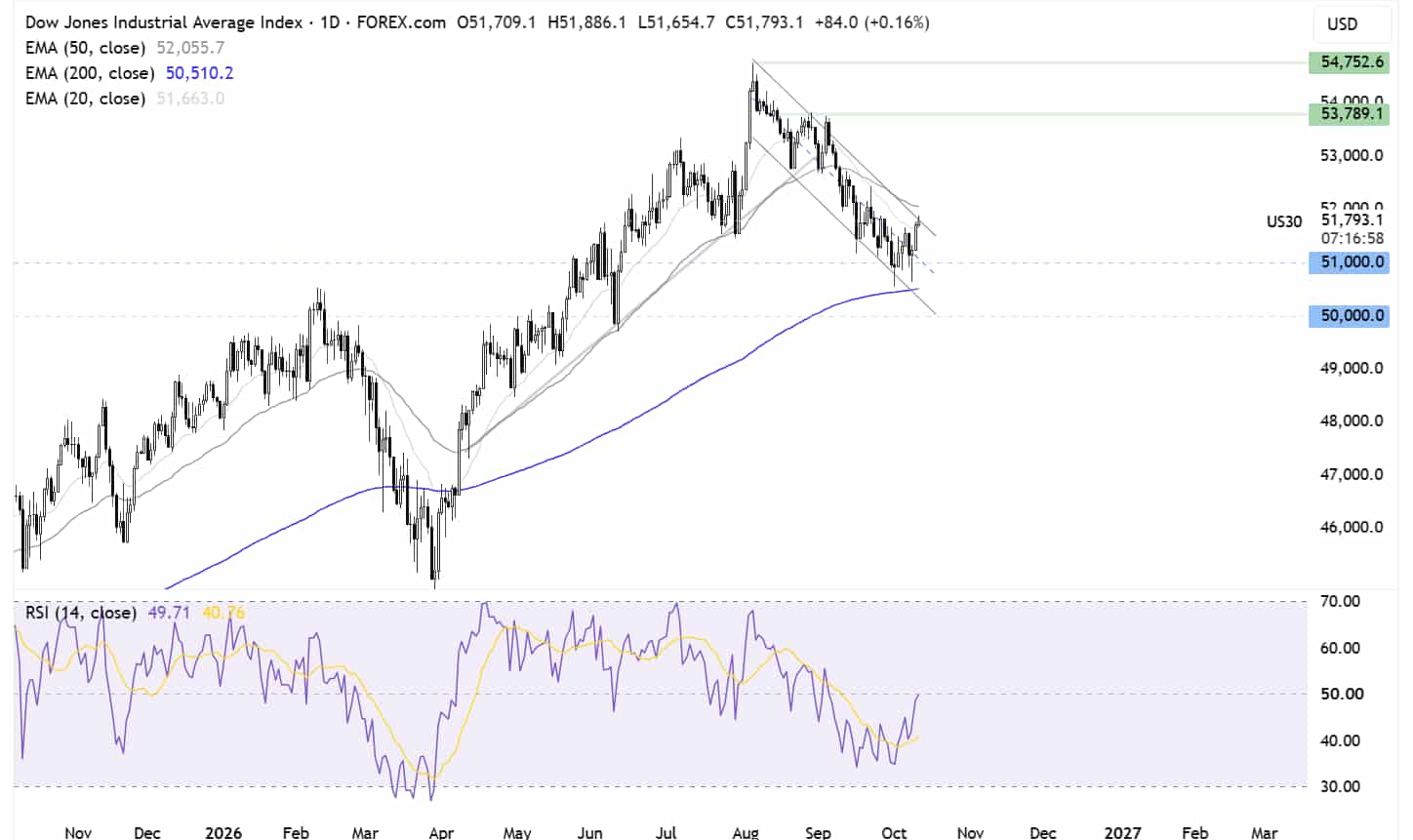This screenshot has width=1413, height=840.
Task: Select the EMA (20, close) indicator legend
Action: 85,99
